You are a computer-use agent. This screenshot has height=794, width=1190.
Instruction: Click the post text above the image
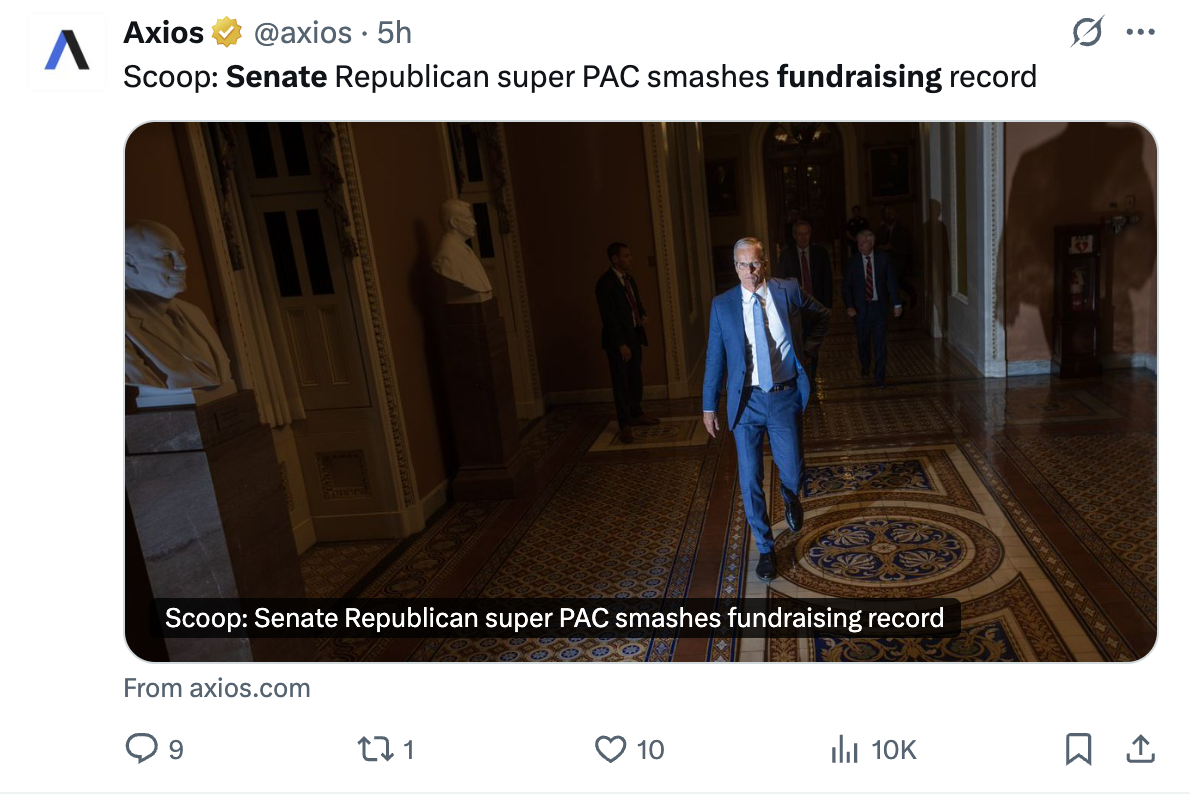click(580, 76)
